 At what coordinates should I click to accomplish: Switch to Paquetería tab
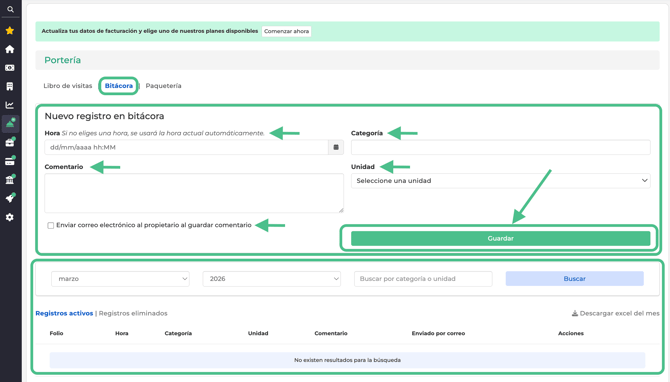click(163, 85)
